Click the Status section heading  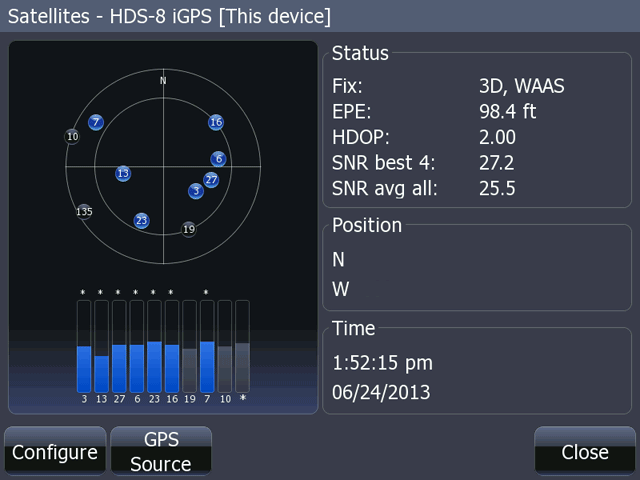(360, 53)
